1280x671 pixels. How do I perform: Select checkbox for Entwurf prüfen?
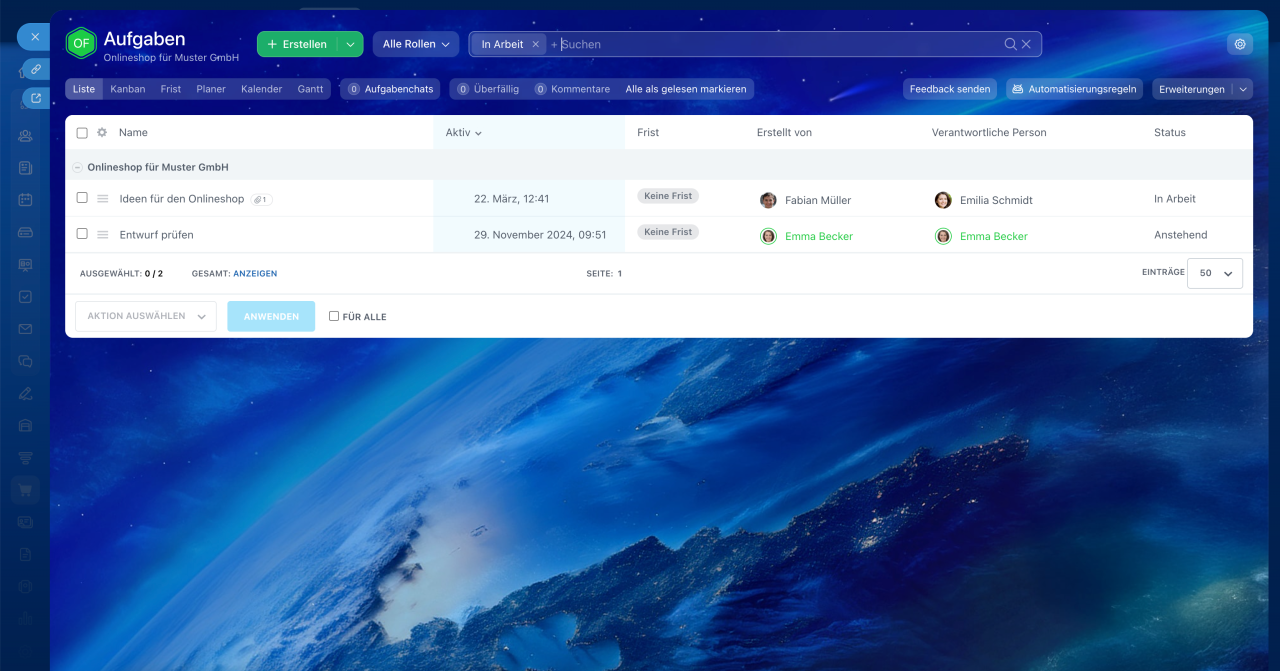click(x=82, y=234)
